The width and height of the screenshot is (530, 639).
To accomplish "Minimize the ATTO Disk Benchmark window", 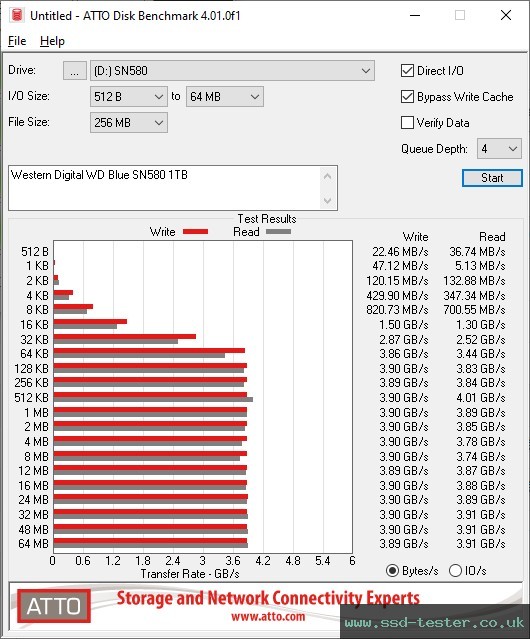I will pyautogui.click(x=415, y=15).
